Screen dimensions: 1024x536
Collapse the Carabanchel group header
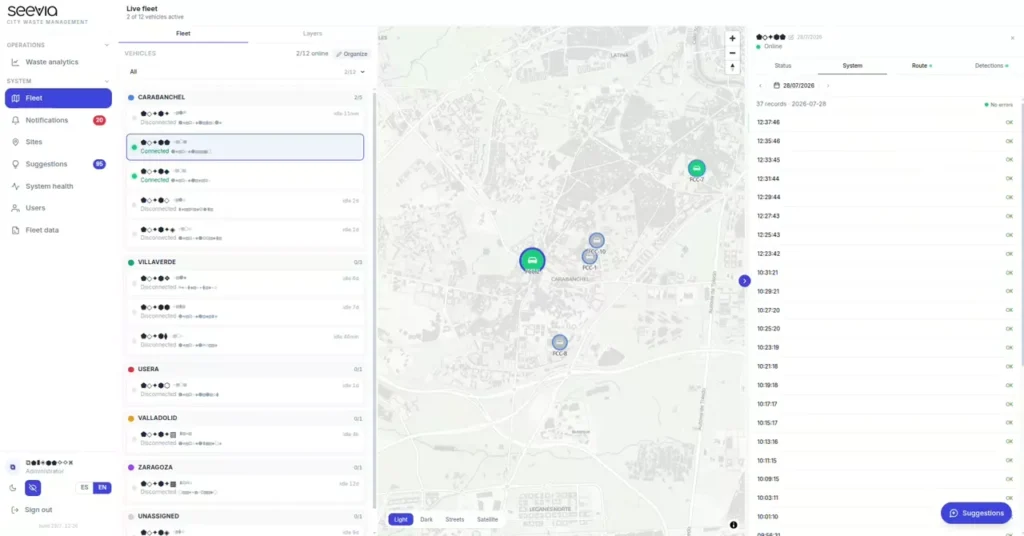245,97
